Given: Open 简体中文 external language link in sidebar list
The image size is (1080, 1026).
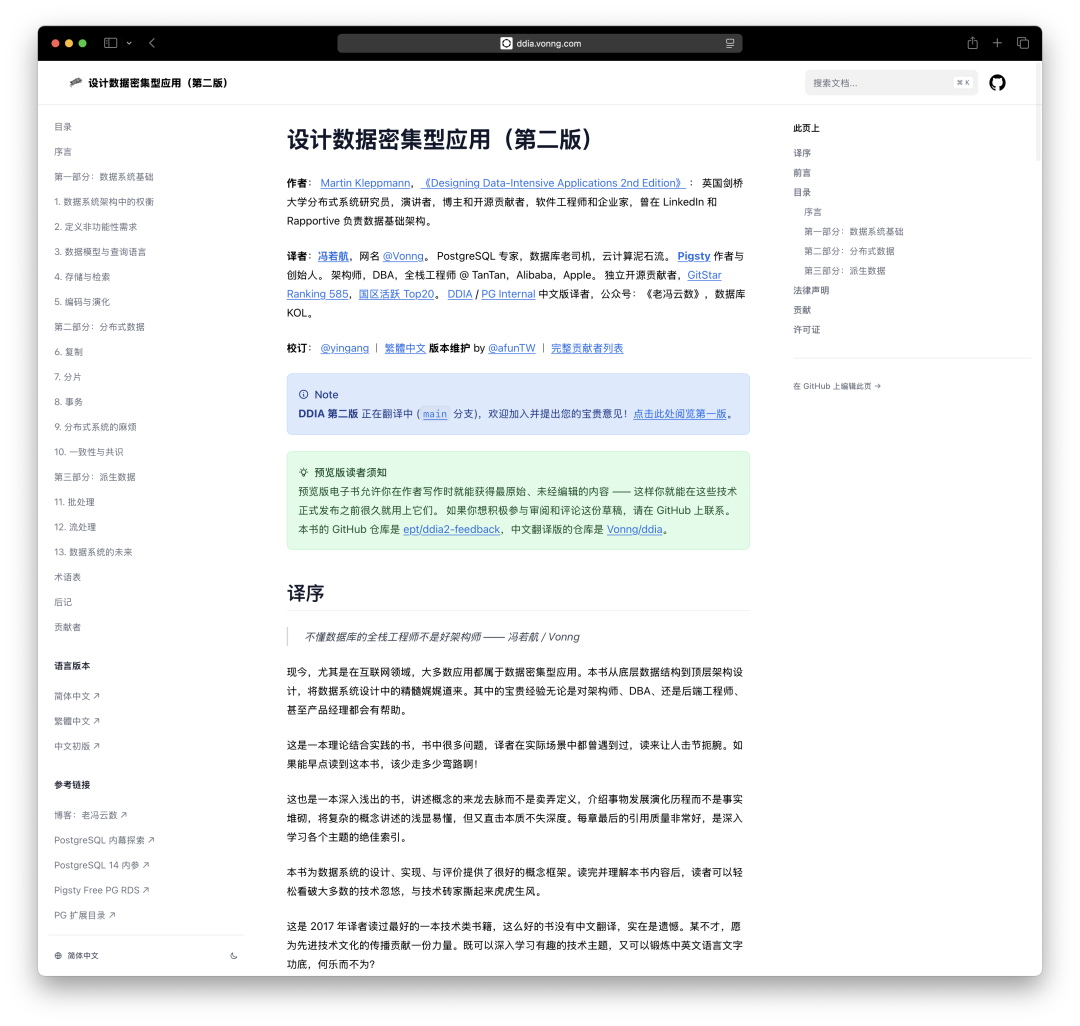Looking at the screenshot, I should pyautogui.click(x=76, y=696).
